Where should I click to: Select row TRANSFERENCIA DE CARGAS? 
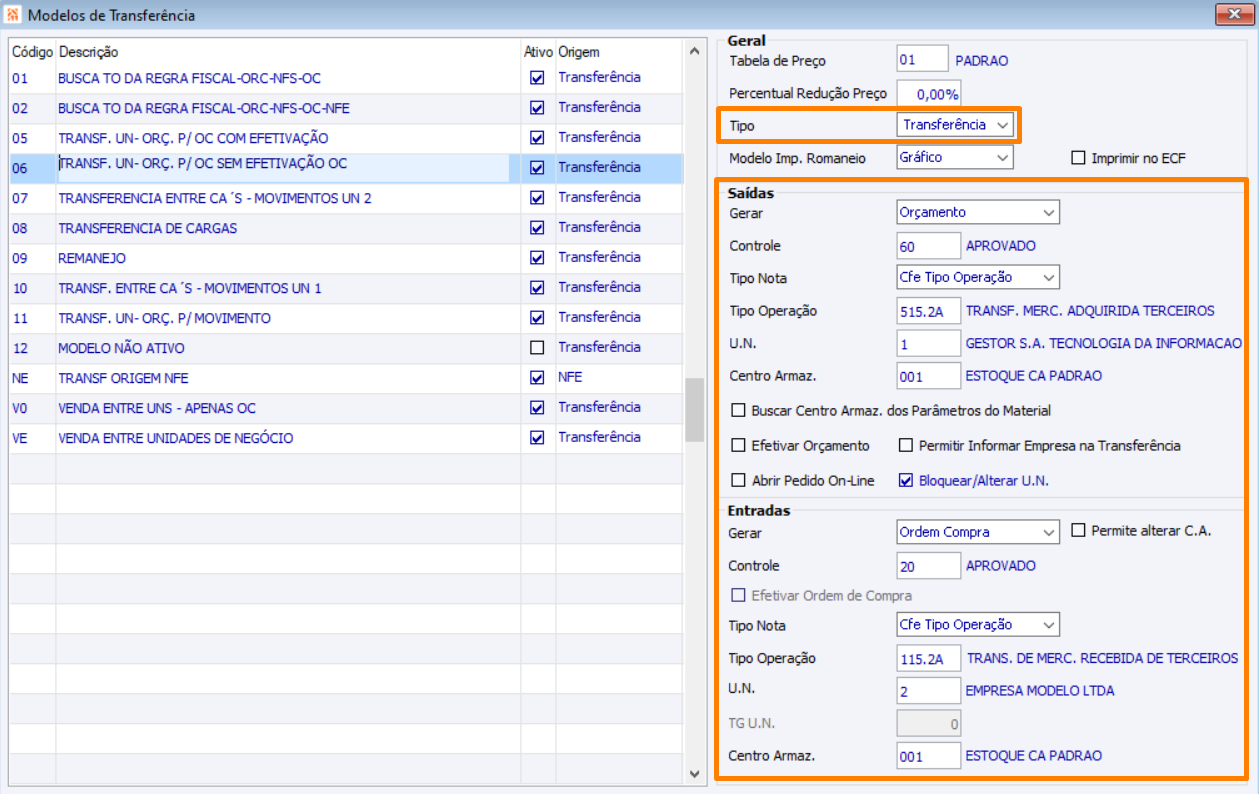click(x=347, y=228)
